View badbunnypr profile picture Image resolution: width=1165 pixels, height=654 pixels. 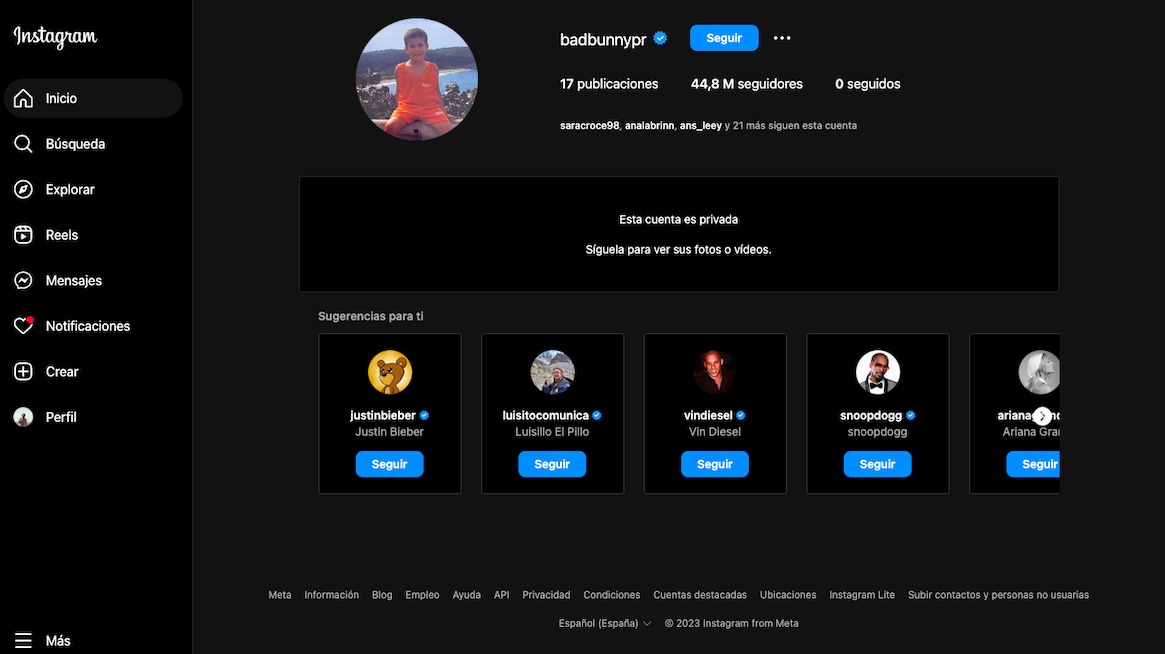coord(417,80)
